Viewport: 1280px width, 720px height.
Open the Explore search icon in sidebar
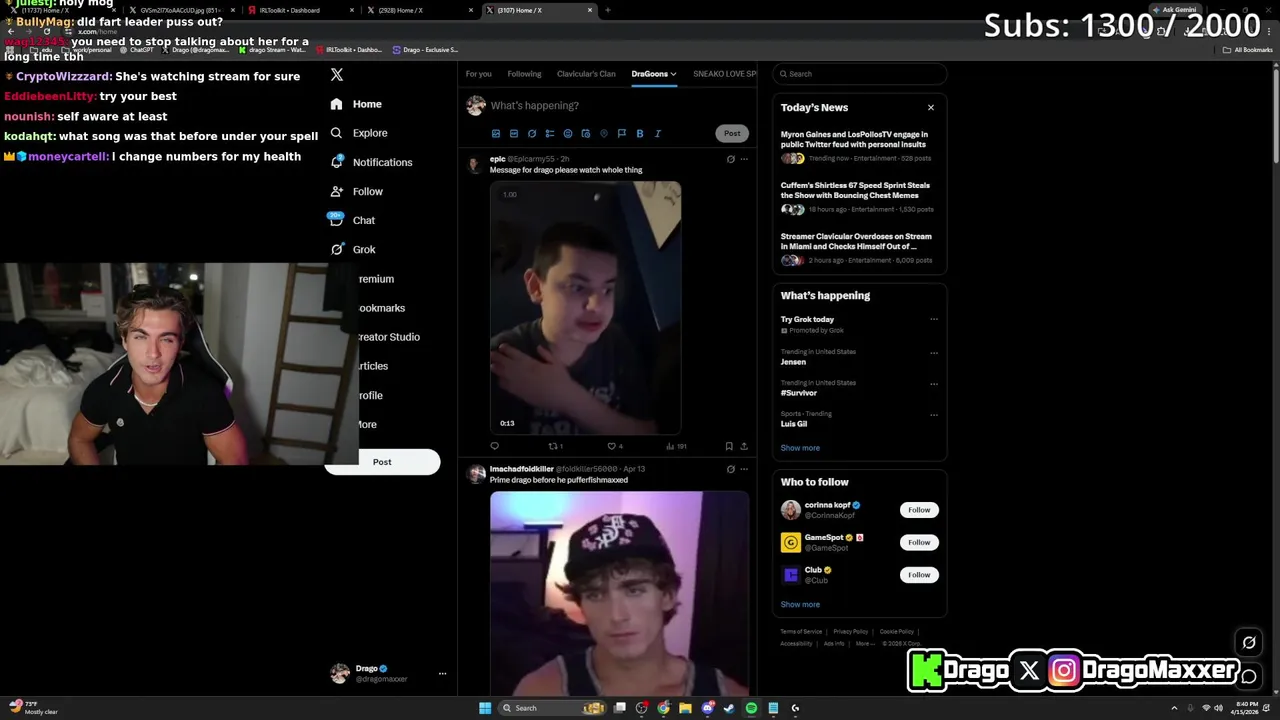coord(336,133)
